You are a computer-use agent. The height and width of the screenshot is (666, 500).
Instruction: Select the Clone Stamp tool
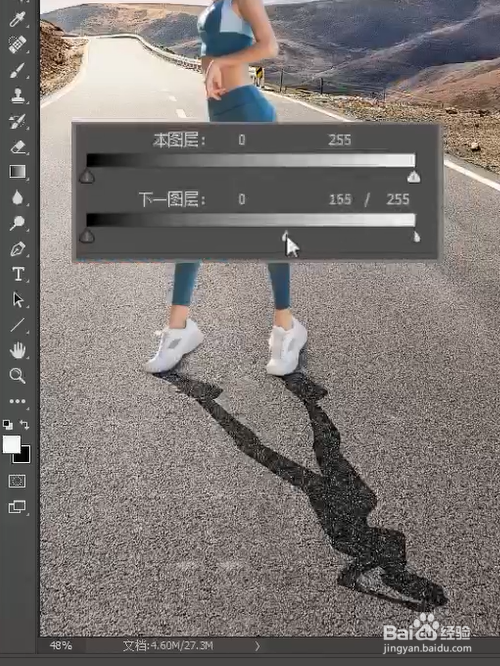17,96
